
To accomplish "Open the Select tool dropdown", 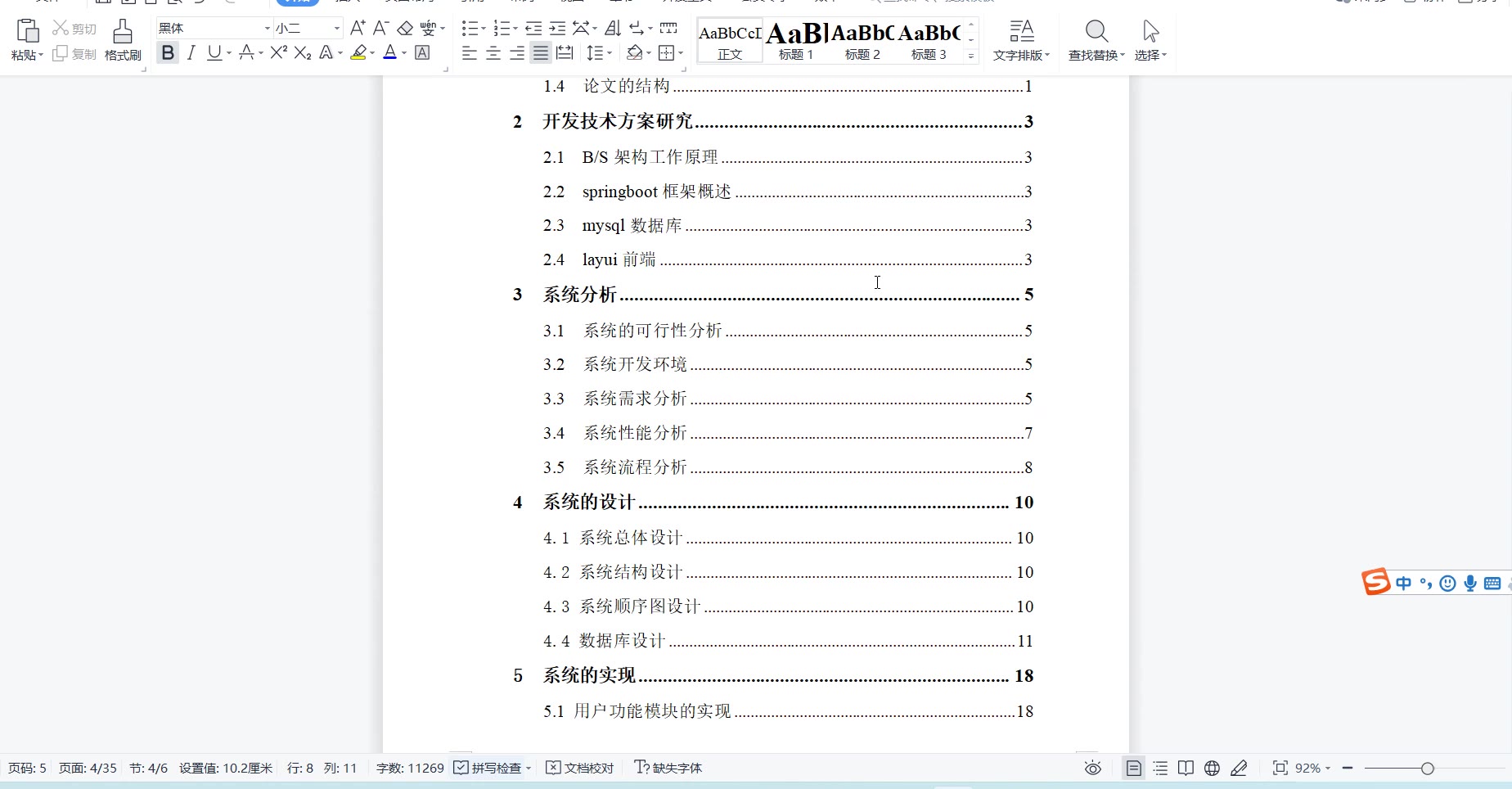I will tap(1150, 55).
